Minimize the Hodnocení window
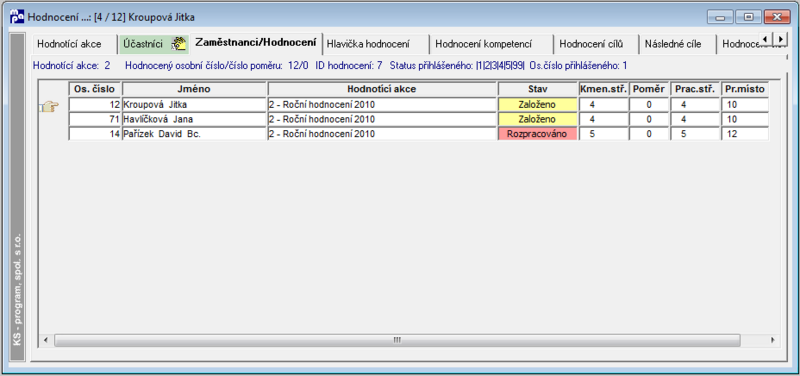This screenshot has width=800, height=376. (720, 17)
